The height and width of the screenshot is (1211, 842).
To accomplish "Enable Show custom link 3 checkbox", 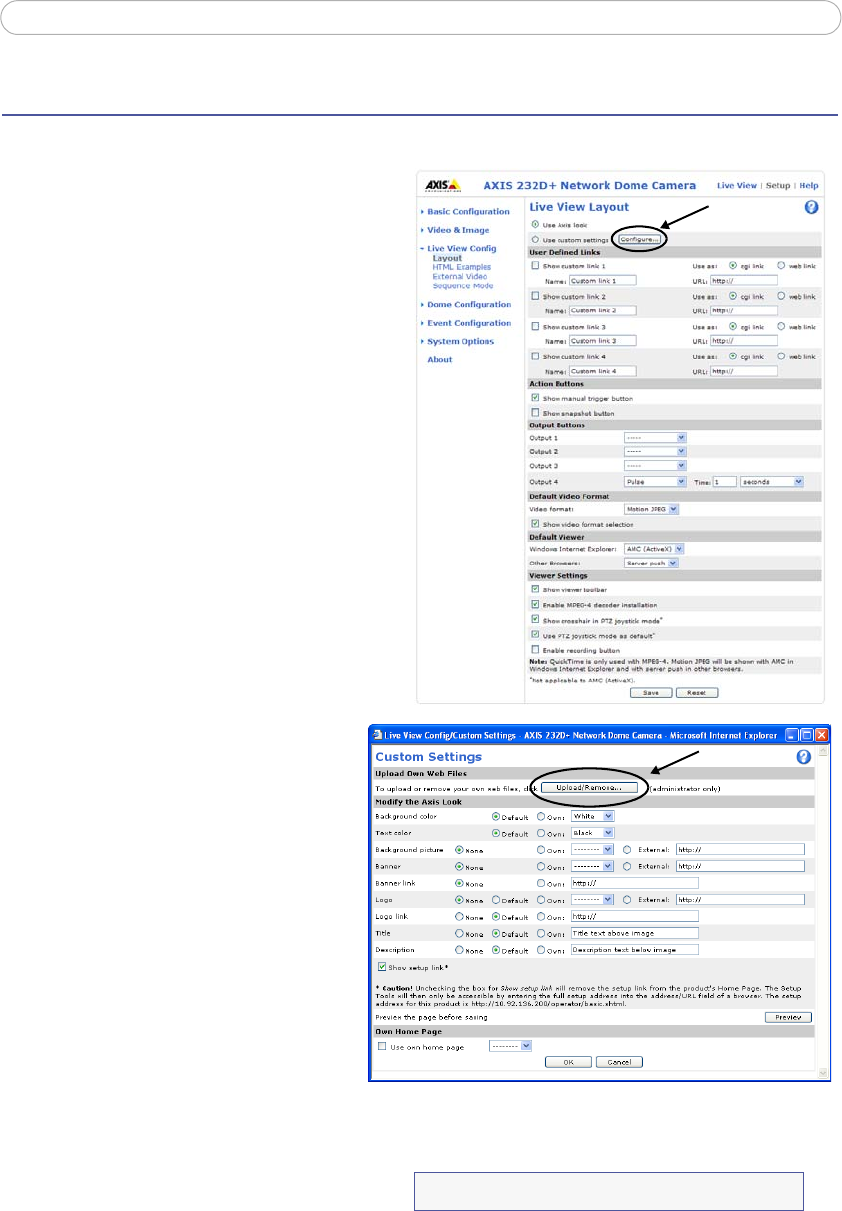I will (535, 328).
